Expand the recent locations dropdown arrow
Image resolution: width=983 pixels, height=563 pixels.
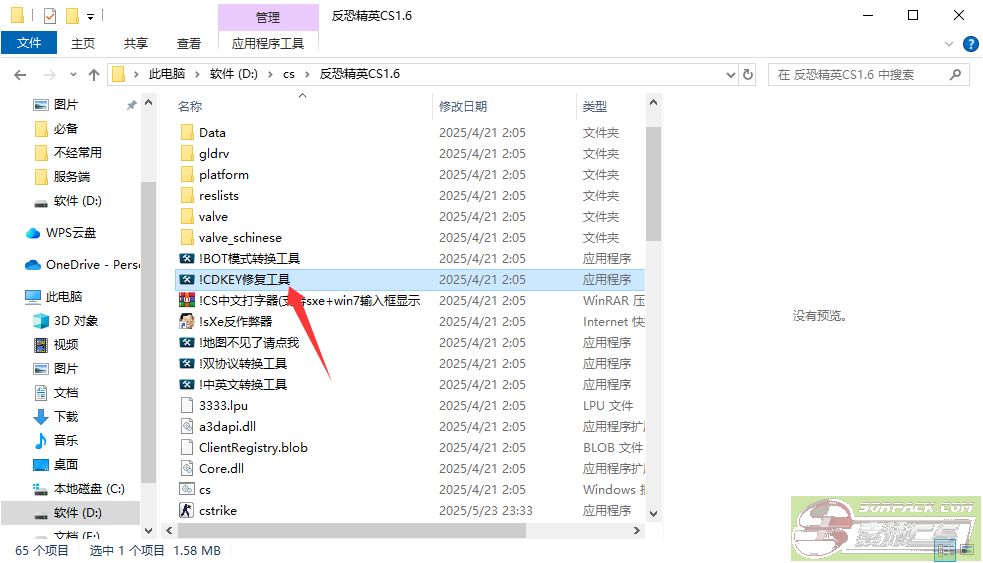click(72, 75)
